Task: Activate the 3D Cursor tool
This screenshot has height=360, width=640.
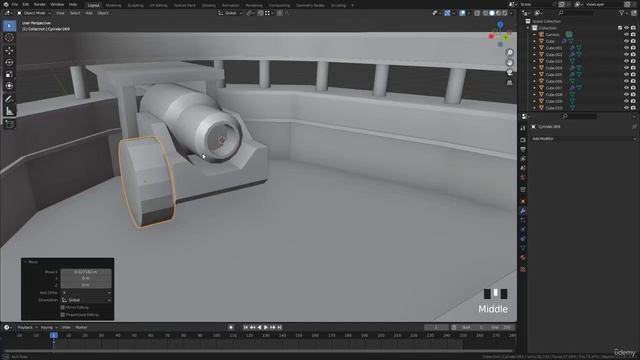Action: (9, 38)
